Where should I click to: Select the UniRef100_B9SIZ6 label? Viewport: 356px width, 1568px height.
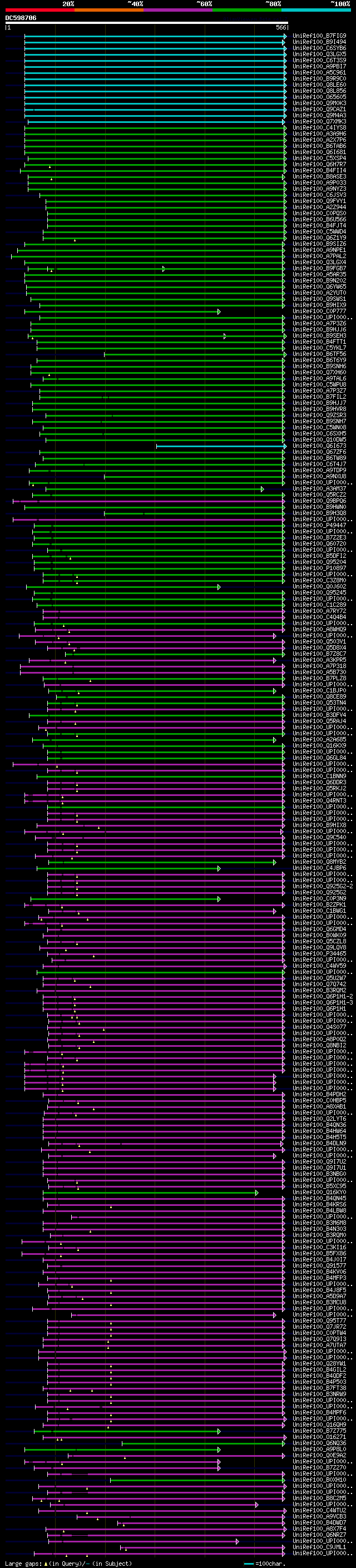[x=319, y=244]
